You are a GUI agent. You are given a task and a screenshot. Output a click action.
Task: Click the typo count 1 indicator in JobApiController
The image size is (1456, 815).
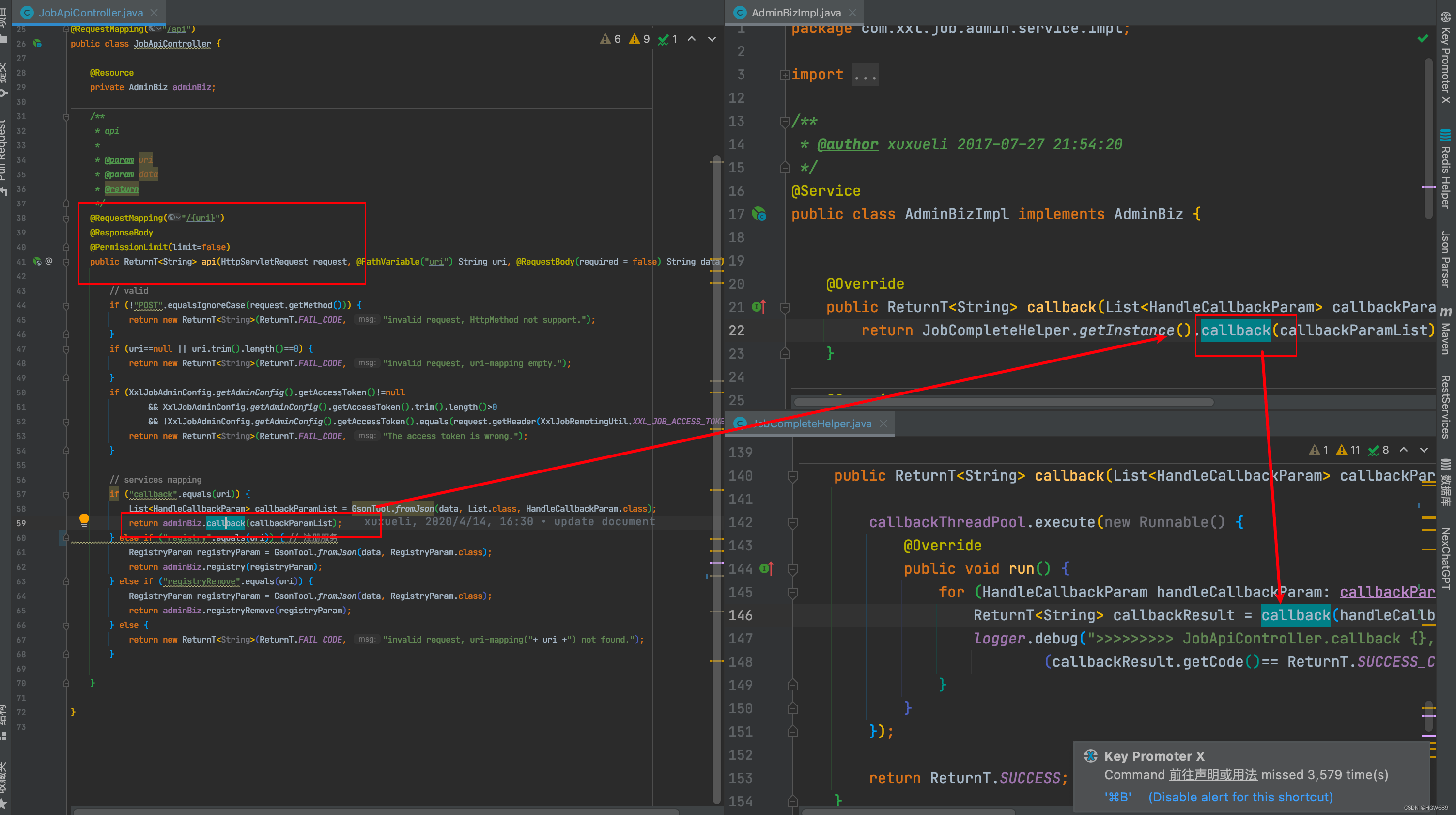[668, 39]
